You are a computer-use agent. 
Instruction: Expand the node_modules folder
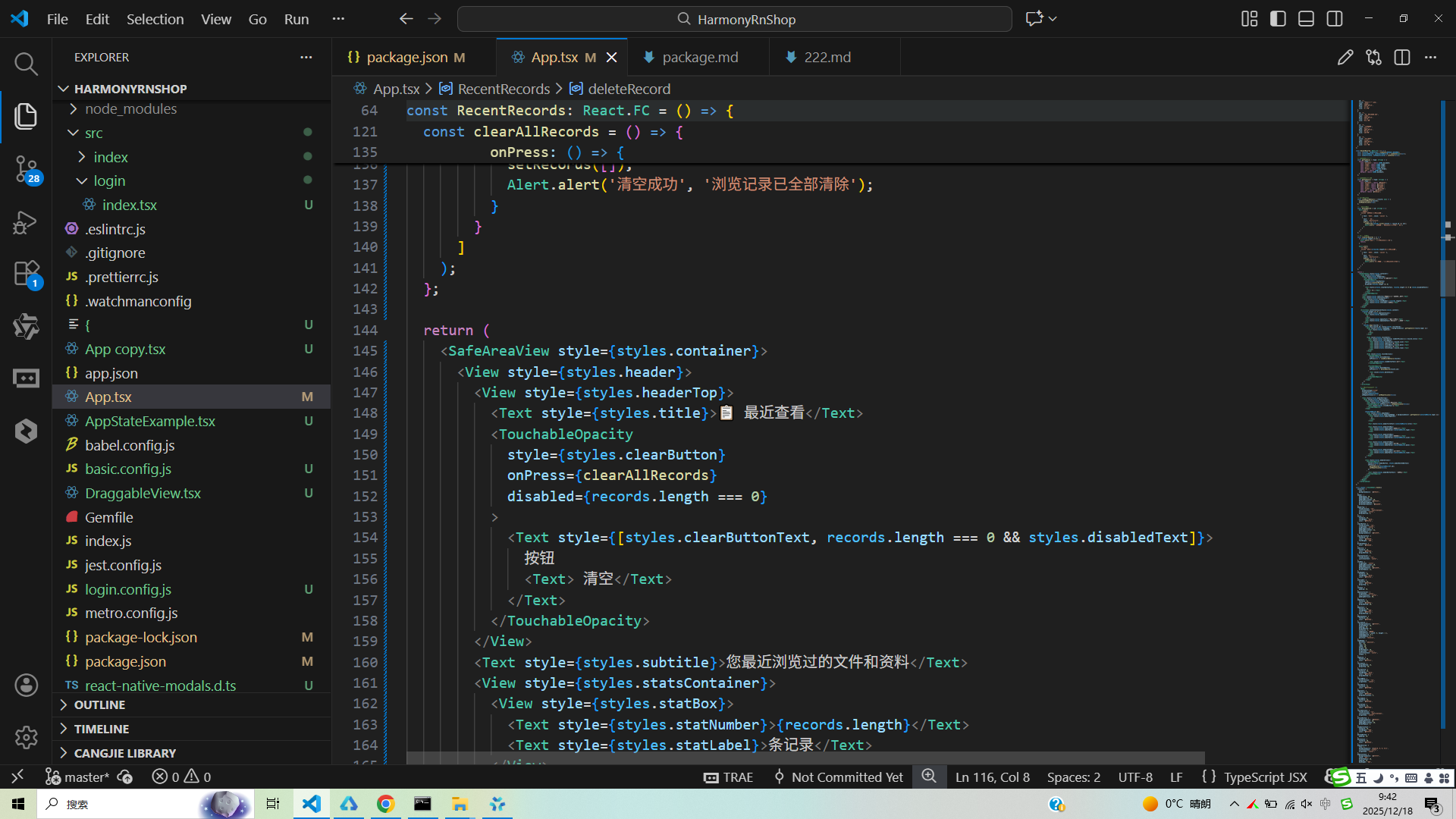130,109
